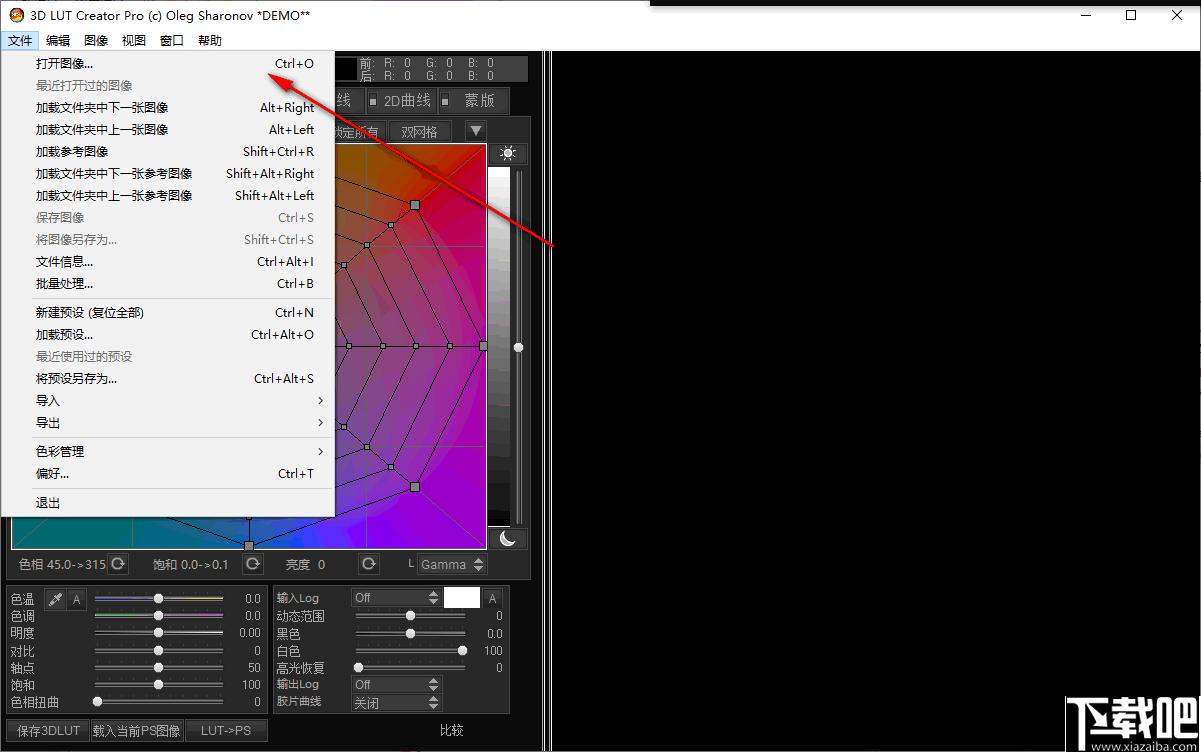Viewport: 1201px width, 752px height.
Task: Click the sun brightness icon above luminance bar
Action: pos(508,153)
